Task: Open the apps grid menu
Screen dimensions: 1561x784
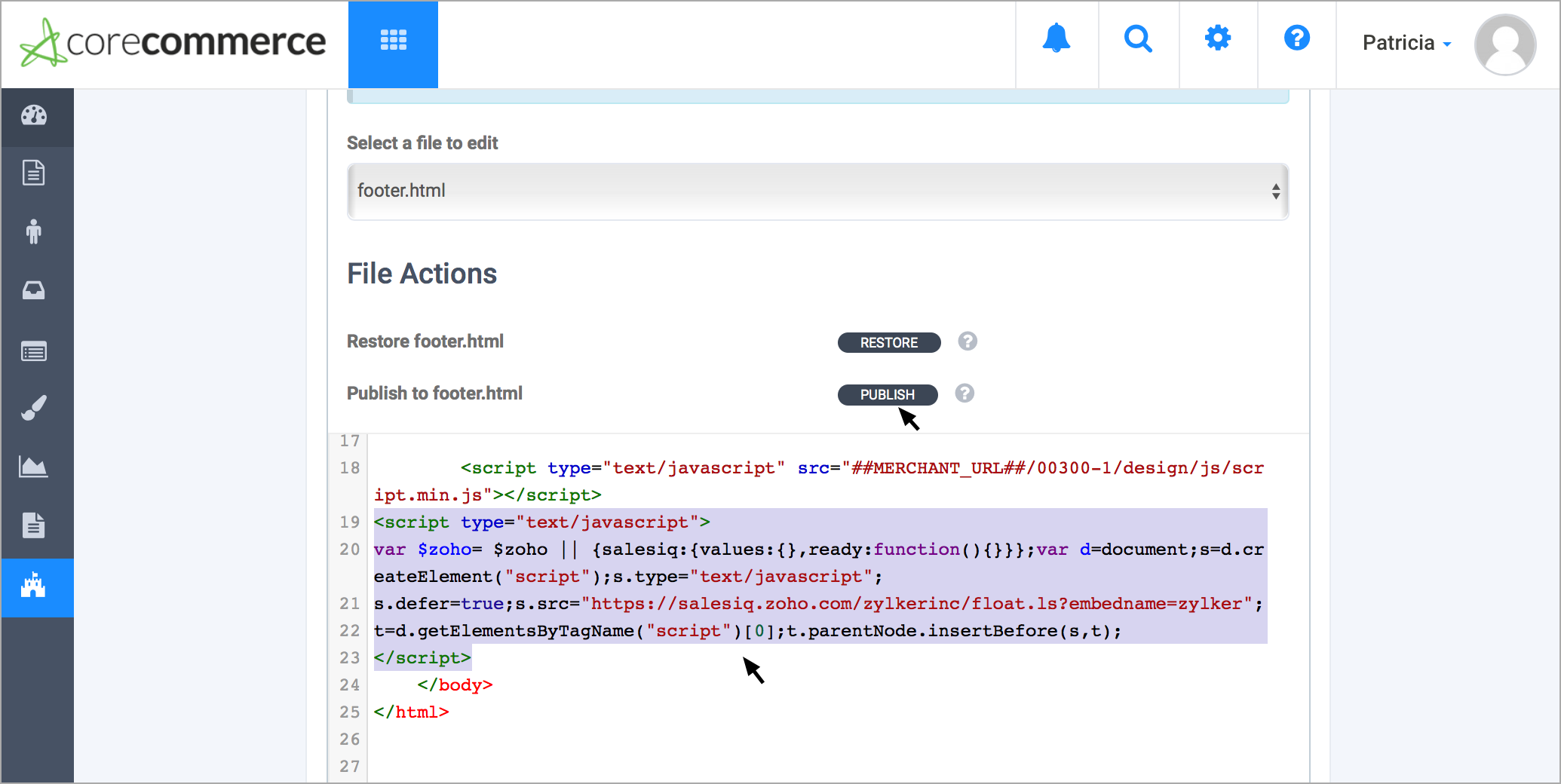Action: click(x=393, y=44)
